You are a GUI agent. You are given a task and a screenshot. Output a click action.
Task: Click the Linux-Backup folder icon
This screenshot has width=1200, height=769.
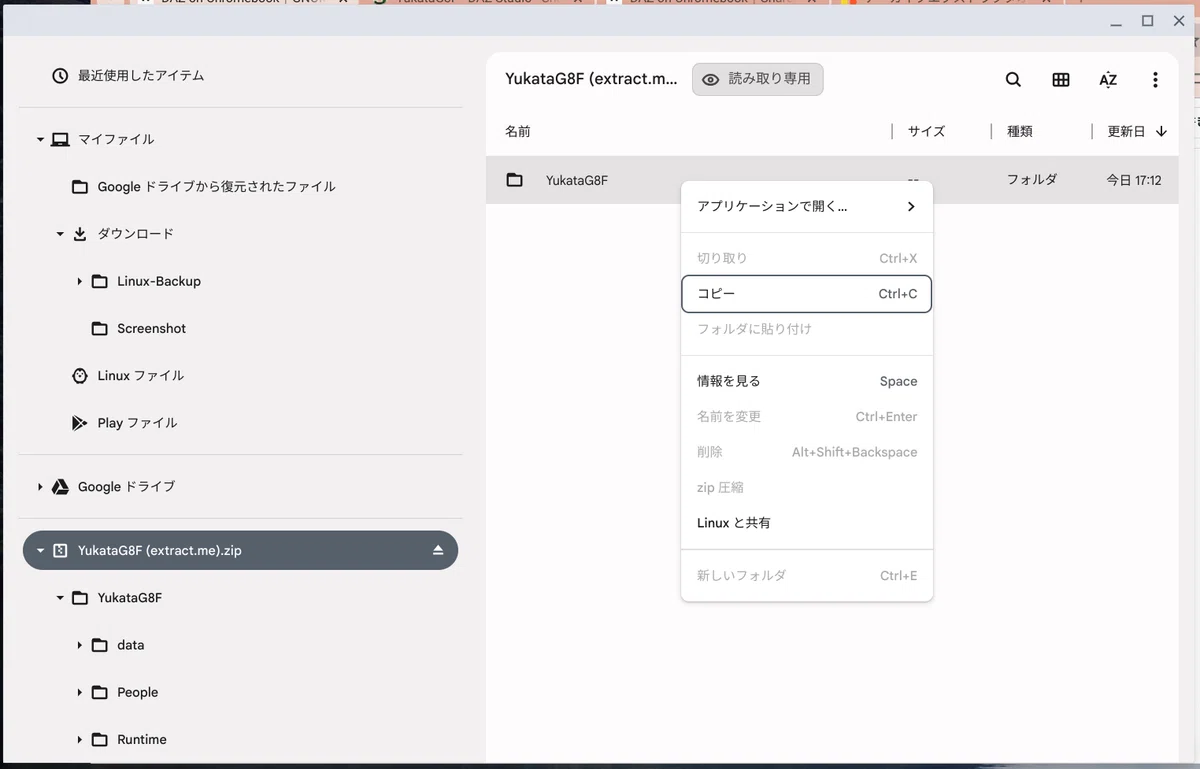[99, 282]
